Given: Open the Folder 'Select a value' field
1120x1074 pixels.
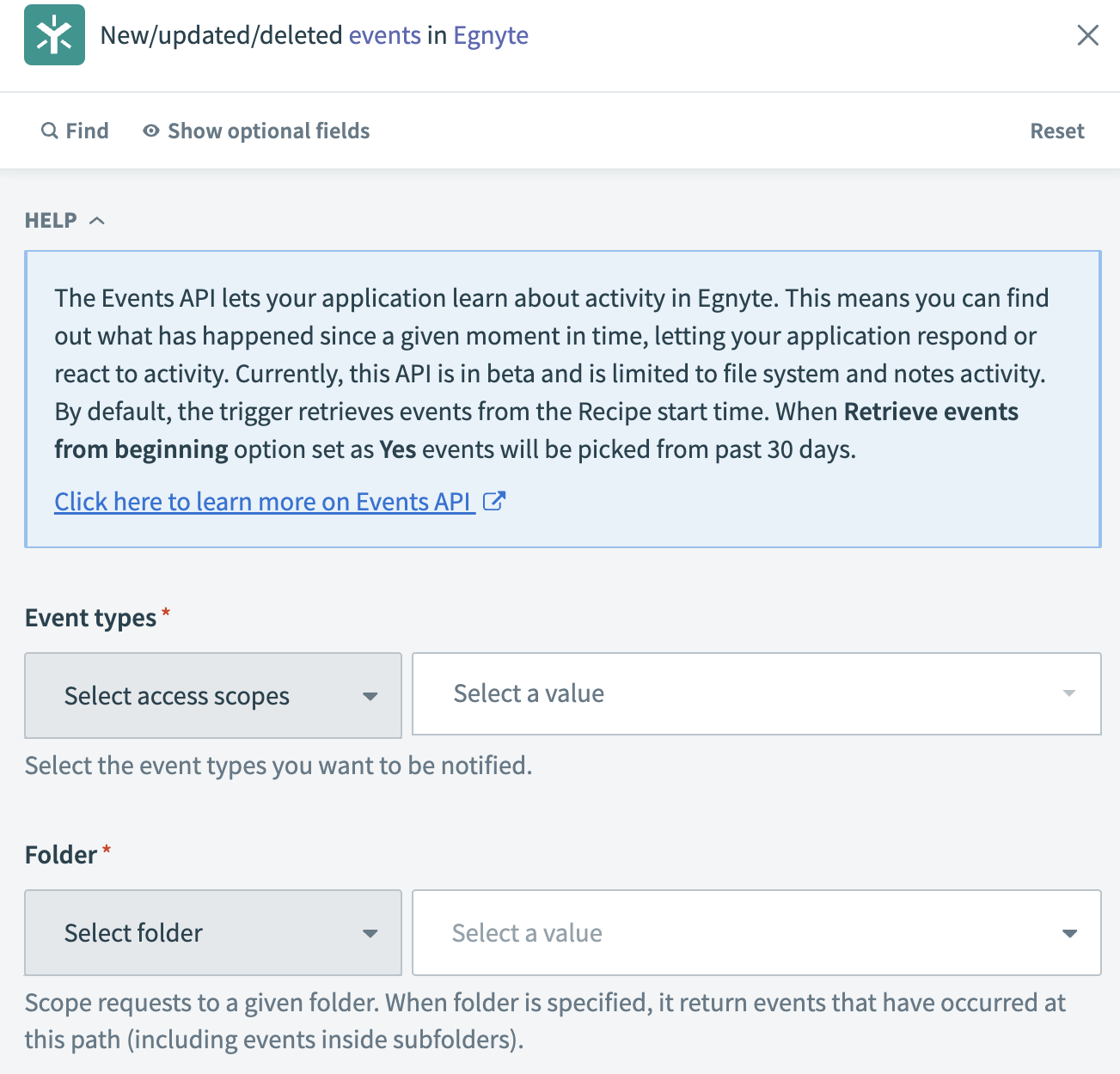Looking at the screenshot, I should 739,933.
